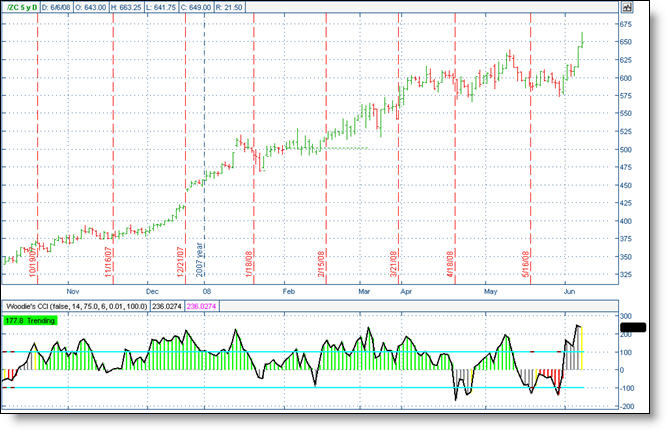Click the Nov label on time axis
Image resolution: width=666 pixels, height=430 pixels.
pos(73,291)
